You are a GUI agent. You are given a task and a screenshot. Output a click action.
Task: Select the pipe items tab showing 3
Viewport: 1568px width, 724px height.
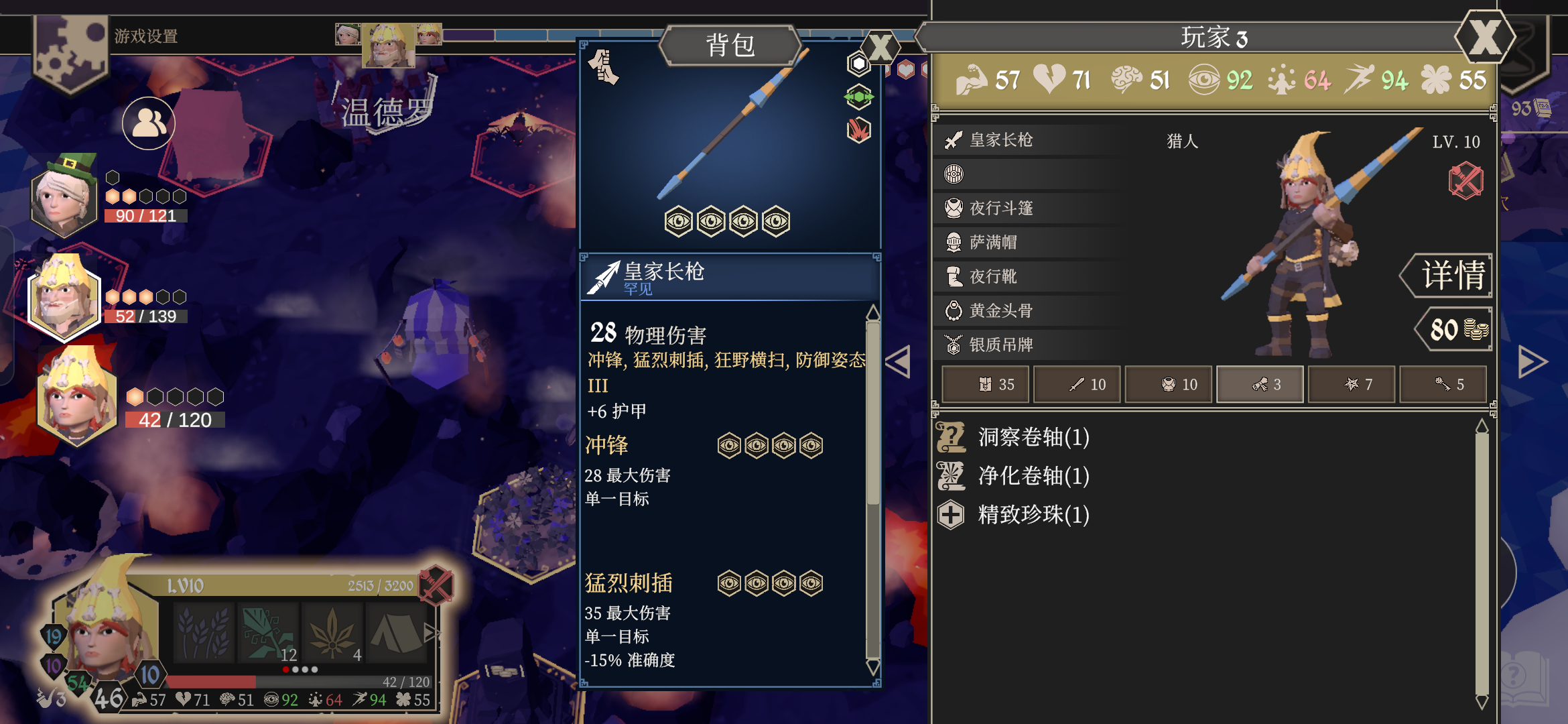[1260, 384]
